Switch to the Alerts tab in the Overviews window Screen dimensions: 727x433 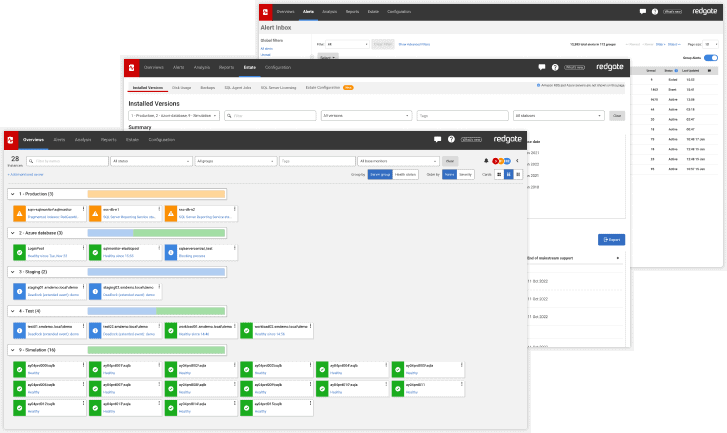[x=59, y=140]
